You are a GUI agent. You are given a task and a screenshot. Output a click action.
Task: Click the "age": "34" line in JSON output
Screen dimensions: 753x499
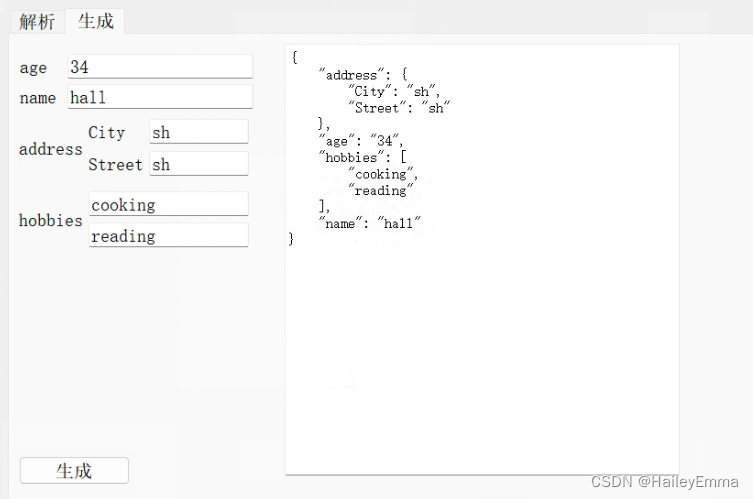361,140
